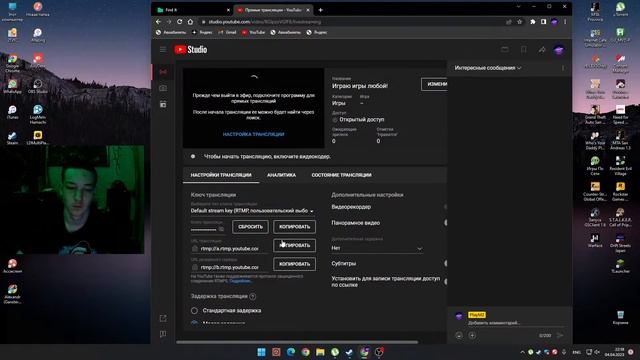The width and height of the screenshot is (640, 360).
Task: Open the browser home page button
Action: click(x=190, y=22)
